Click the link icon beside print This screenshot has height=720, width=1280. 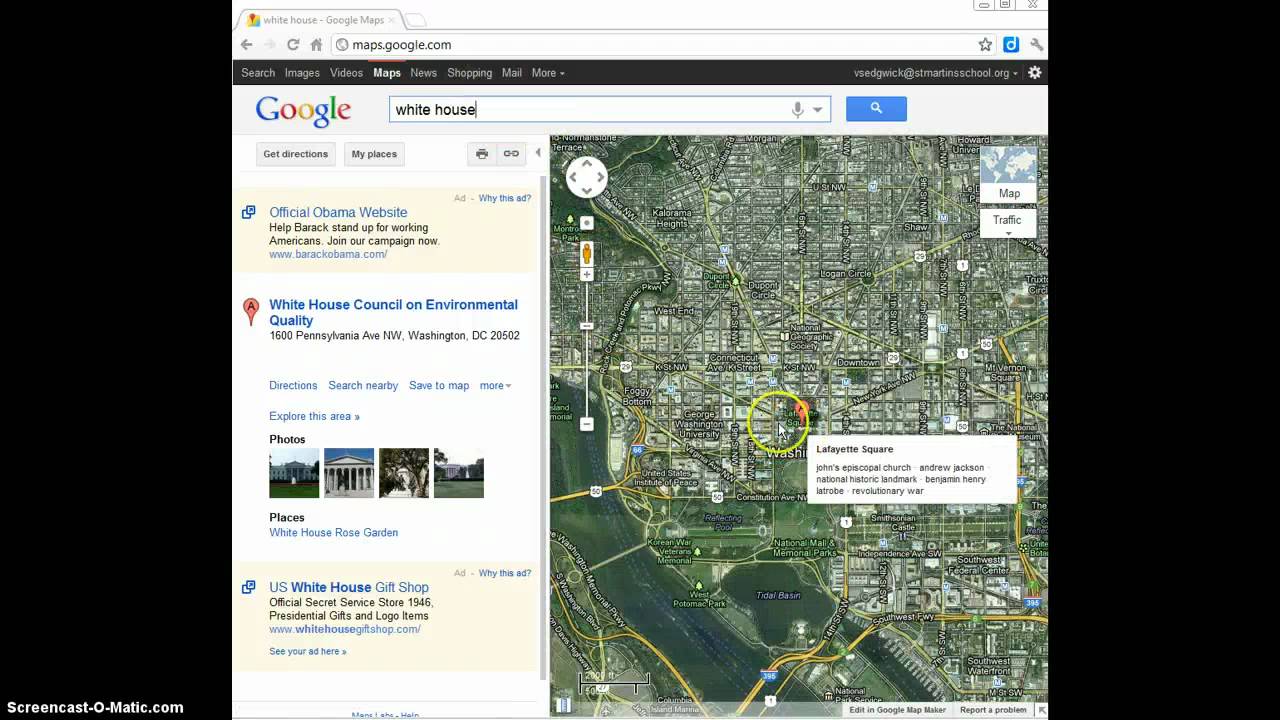pyautogui.click(x=511, y=154)
